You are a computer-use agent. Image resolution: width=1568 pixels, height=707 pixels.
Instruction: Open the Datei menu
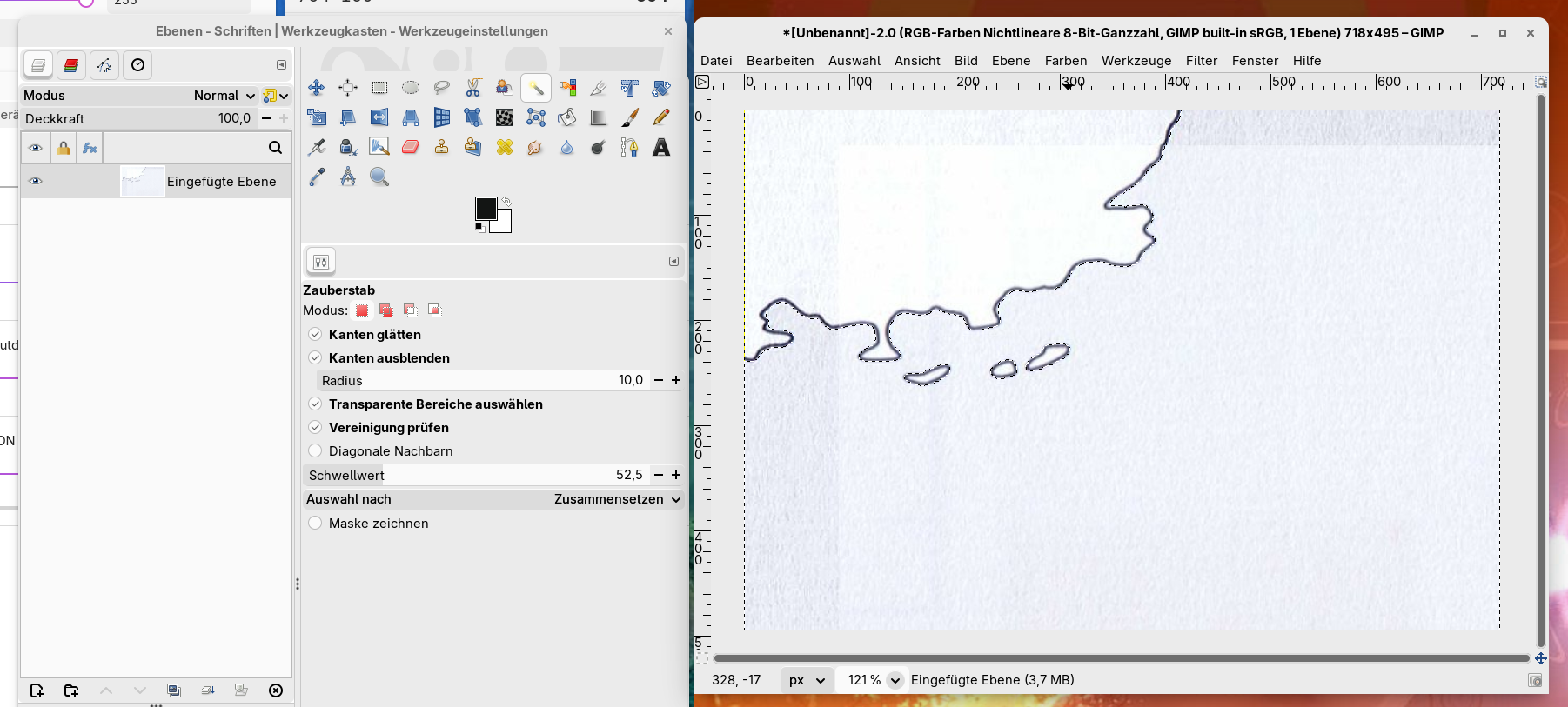point(716,61)
